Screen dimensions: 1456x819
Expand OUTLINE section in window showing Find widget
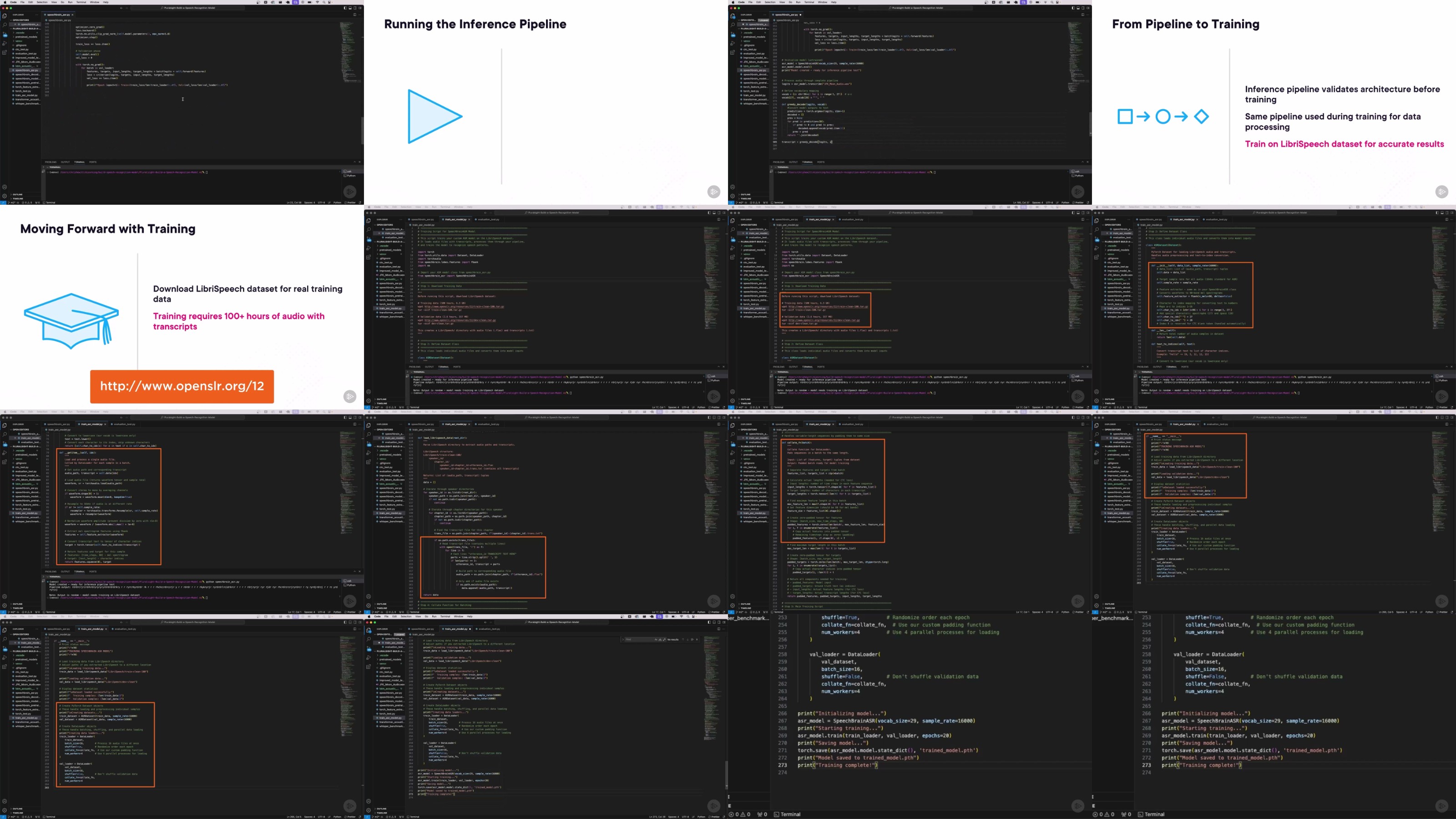coord(382,808)
